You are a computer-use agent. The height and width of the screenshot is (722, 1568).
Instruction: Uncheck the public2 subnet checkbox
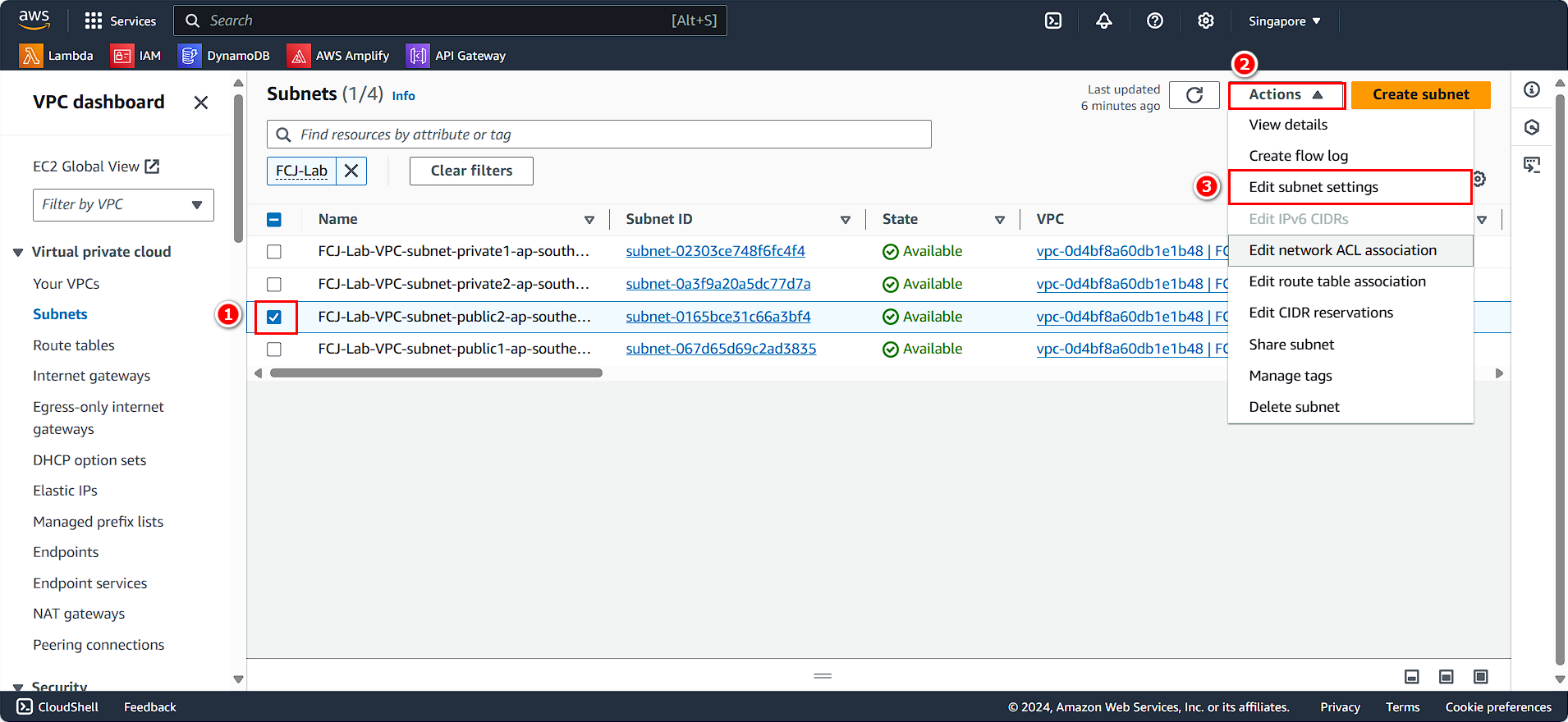click(274, 318)
